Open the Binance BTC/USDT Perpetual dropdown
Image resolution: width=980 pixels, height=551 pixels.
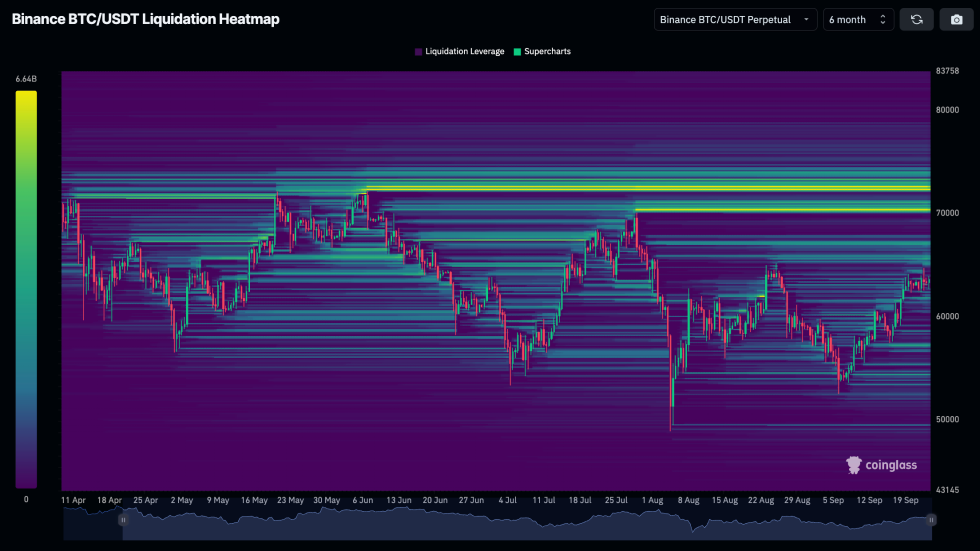click(x=735, y=19)
